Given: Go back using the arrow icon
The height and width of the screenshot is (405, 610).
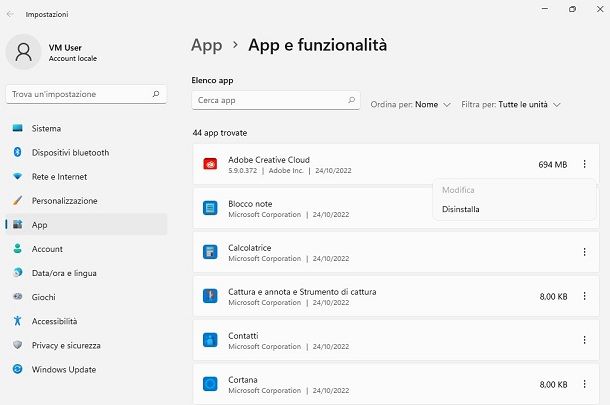Looking at the screenshot, I should coord(10,14).
